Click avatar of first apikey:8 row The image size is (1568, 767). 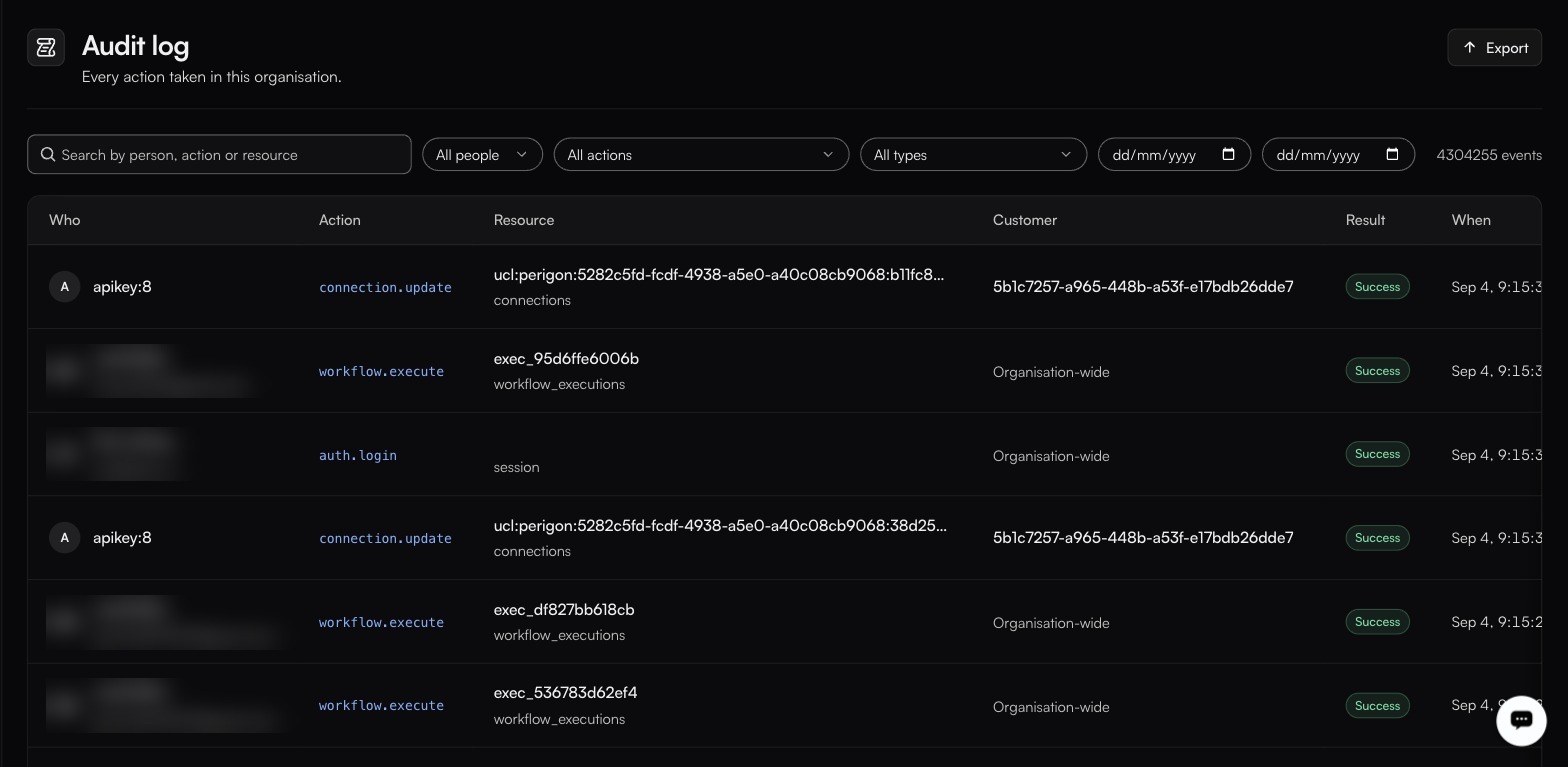(65, 287)
